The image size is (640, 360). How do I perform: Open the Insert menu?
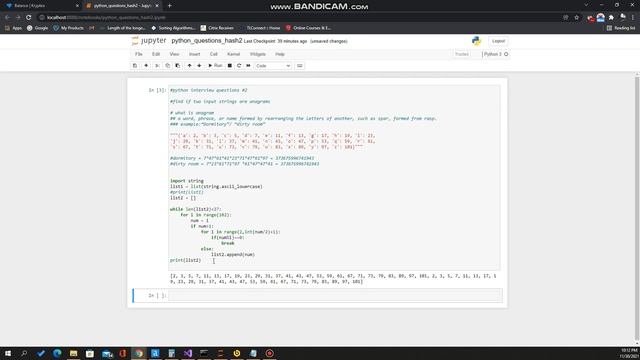(194, 54)
